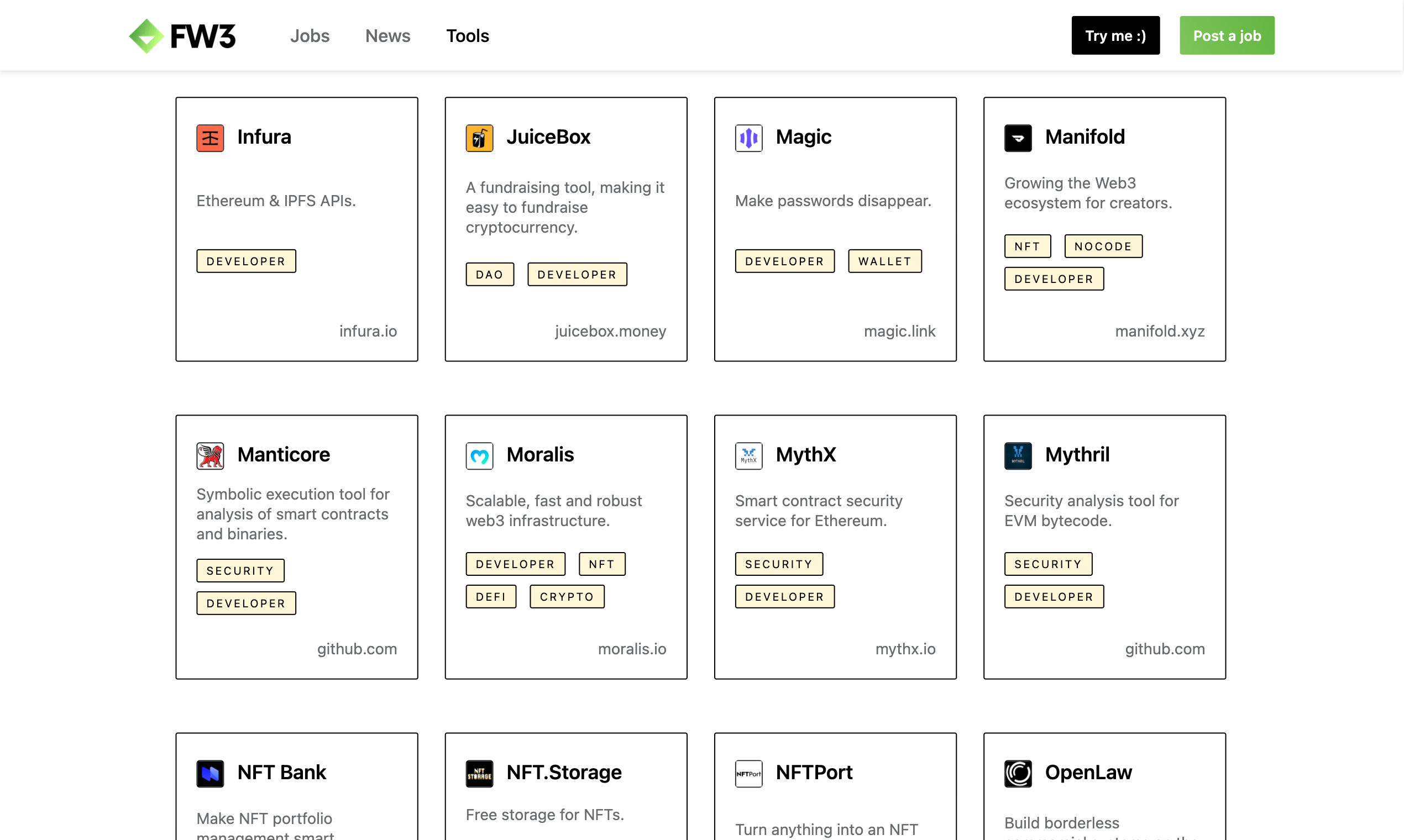Click the MythX logo icon
1404x840 pixels.
[749, 456]
